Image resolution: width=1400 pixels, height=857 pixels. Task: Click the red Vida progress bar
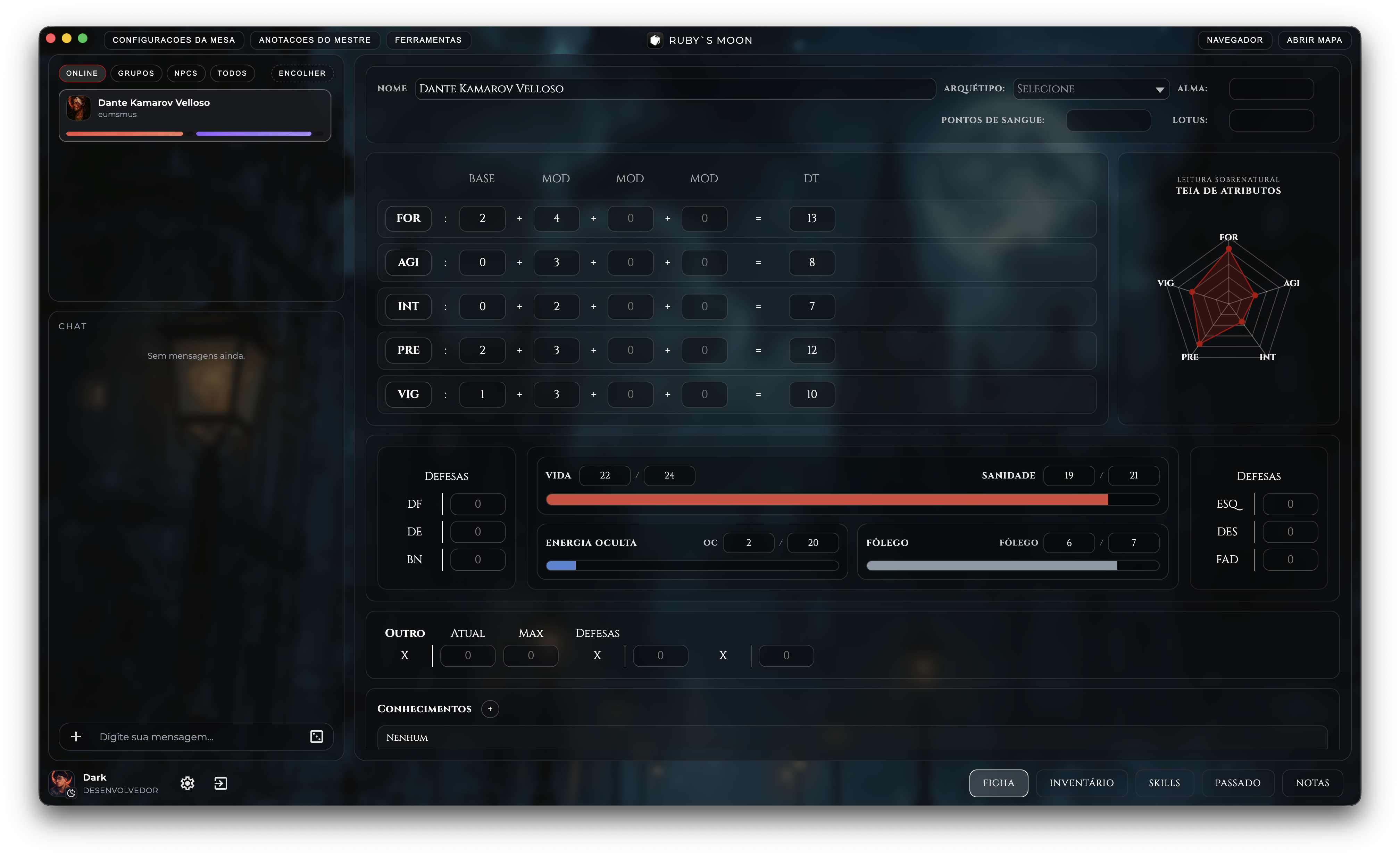[x=852, y=500]
